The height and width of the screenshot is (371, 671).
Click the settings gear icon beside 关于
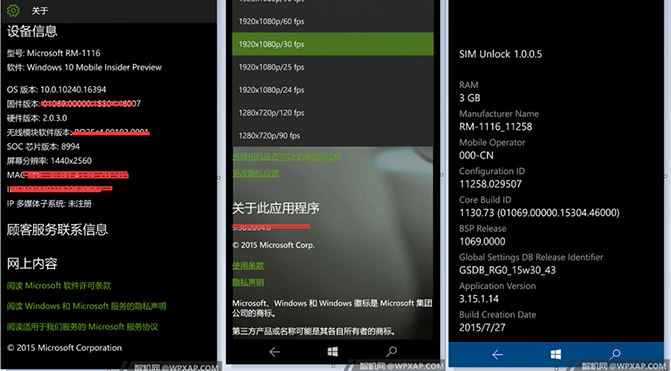13,10
